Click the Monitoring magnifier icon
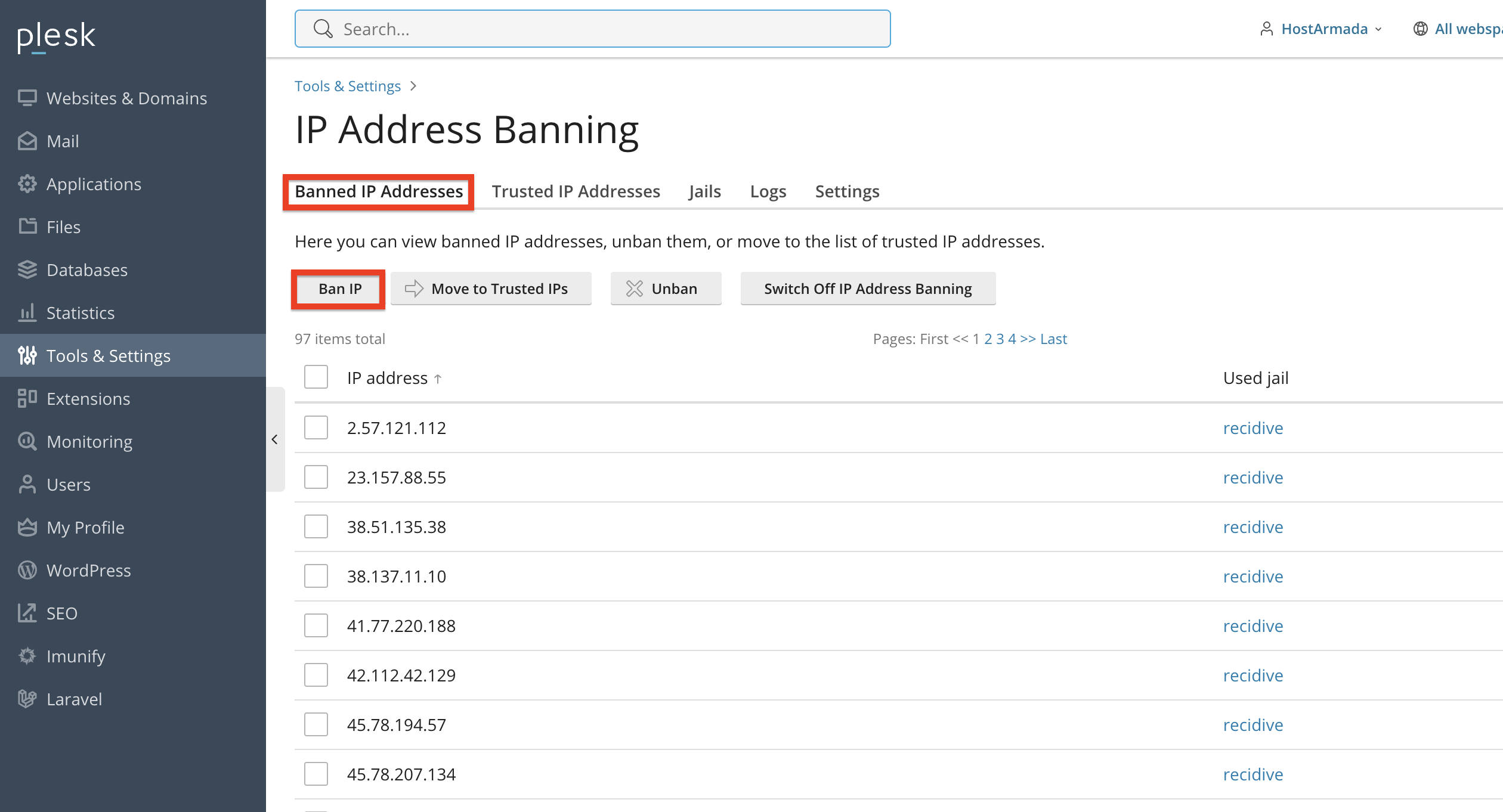Screen dimensions: 1503x812 point(27,441)
